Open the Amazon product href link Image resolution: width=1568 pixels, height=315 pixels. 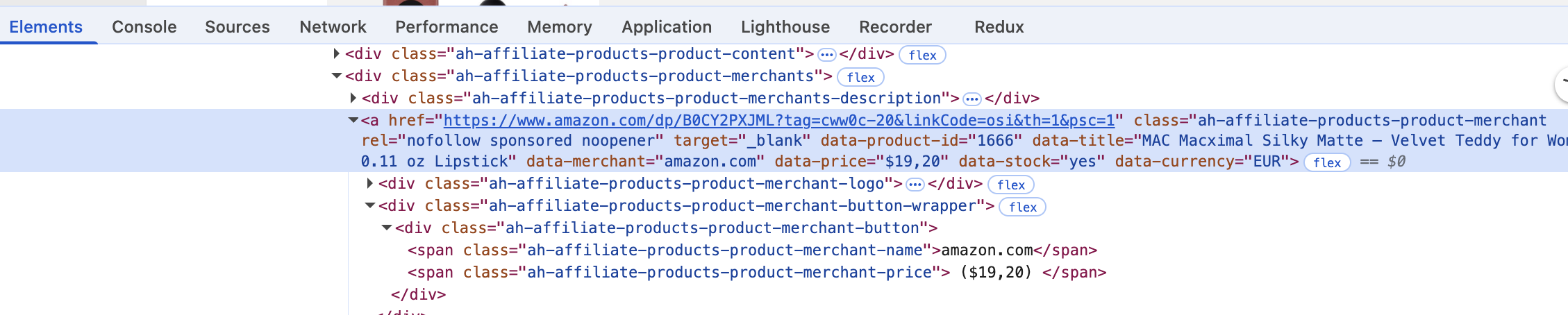[x=778, y=121]
